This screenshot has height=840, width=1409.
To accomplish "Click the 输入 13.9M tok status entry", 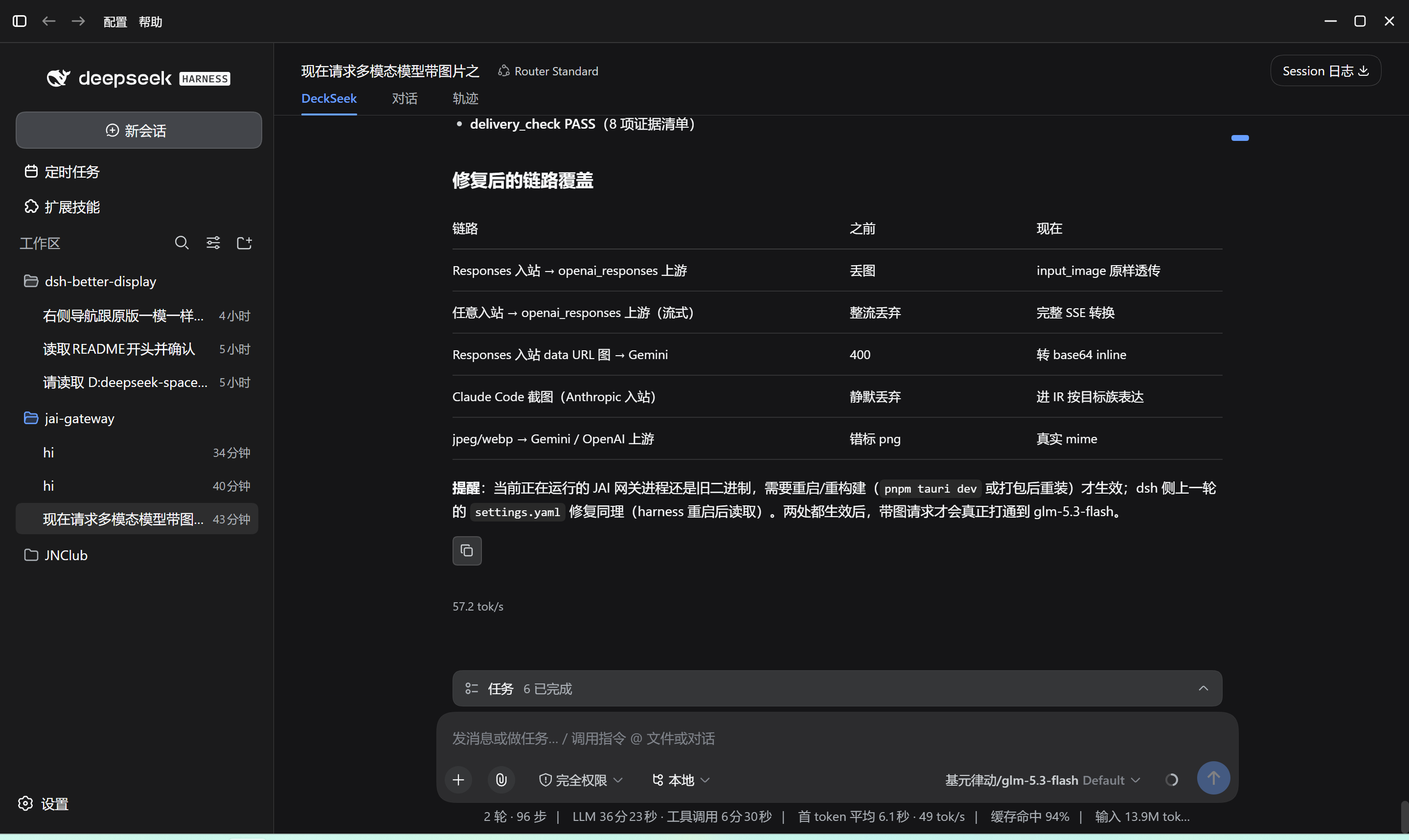I will (x=1142, y=816).
